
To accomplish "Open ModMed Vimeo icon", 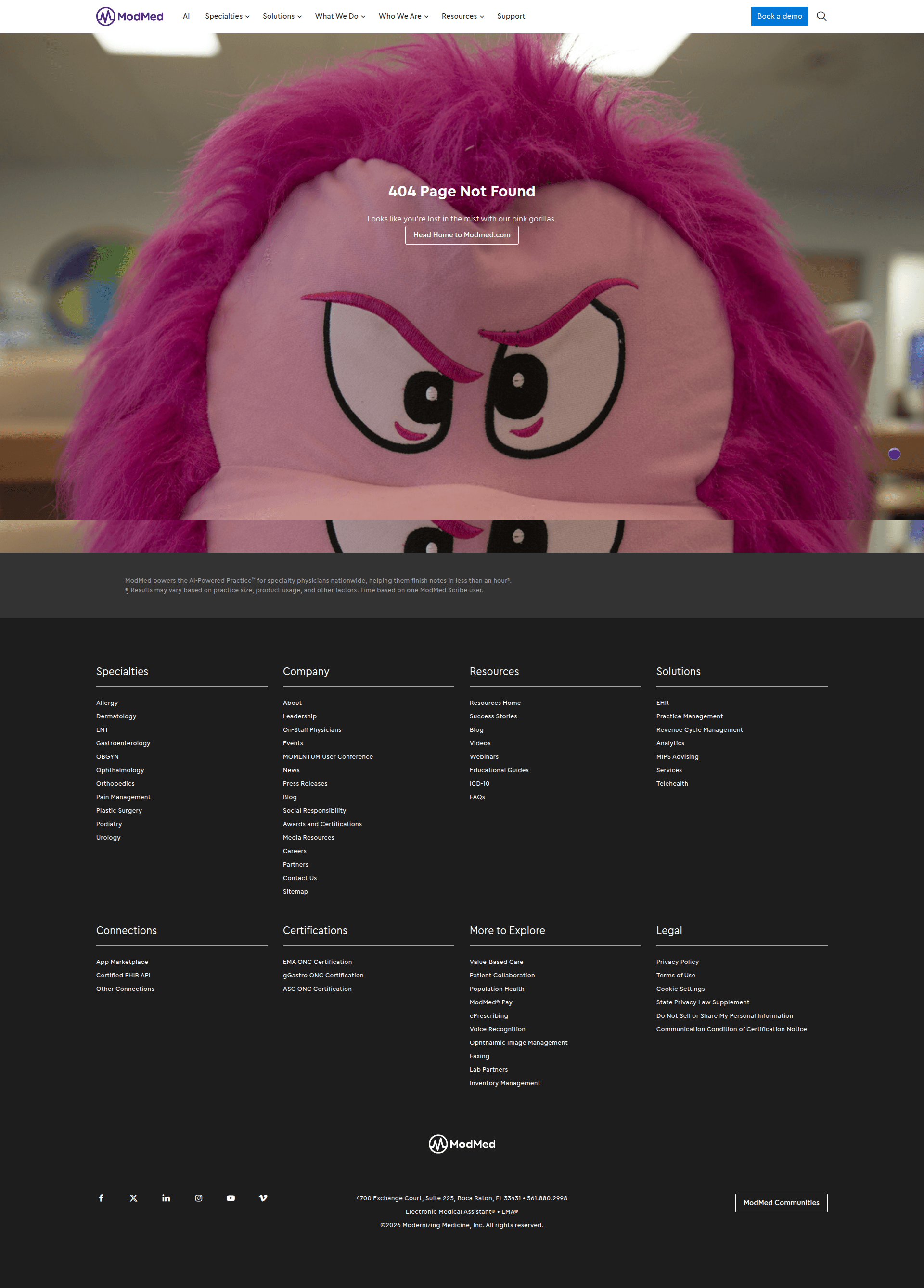I will coord(263,1197).
